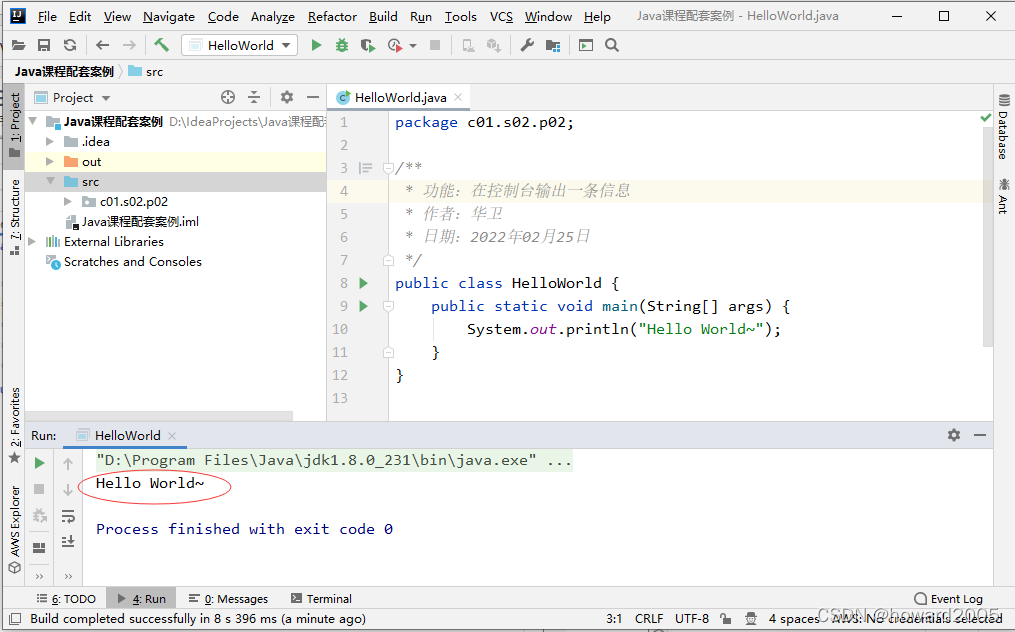Click the Save All toolbar icon

44,45
